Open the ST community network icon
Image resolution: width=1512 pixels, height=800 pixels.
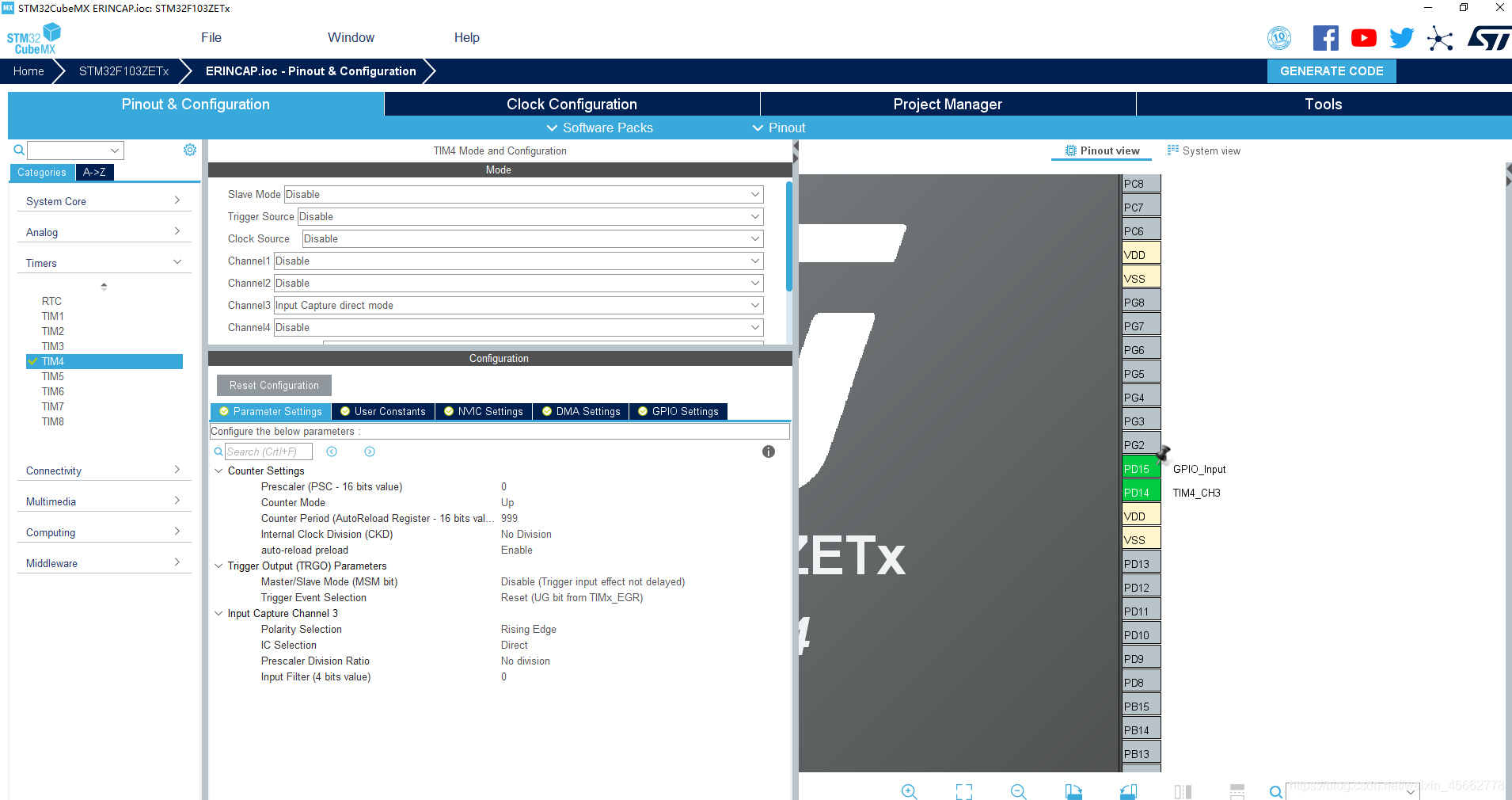(1440, 38)
